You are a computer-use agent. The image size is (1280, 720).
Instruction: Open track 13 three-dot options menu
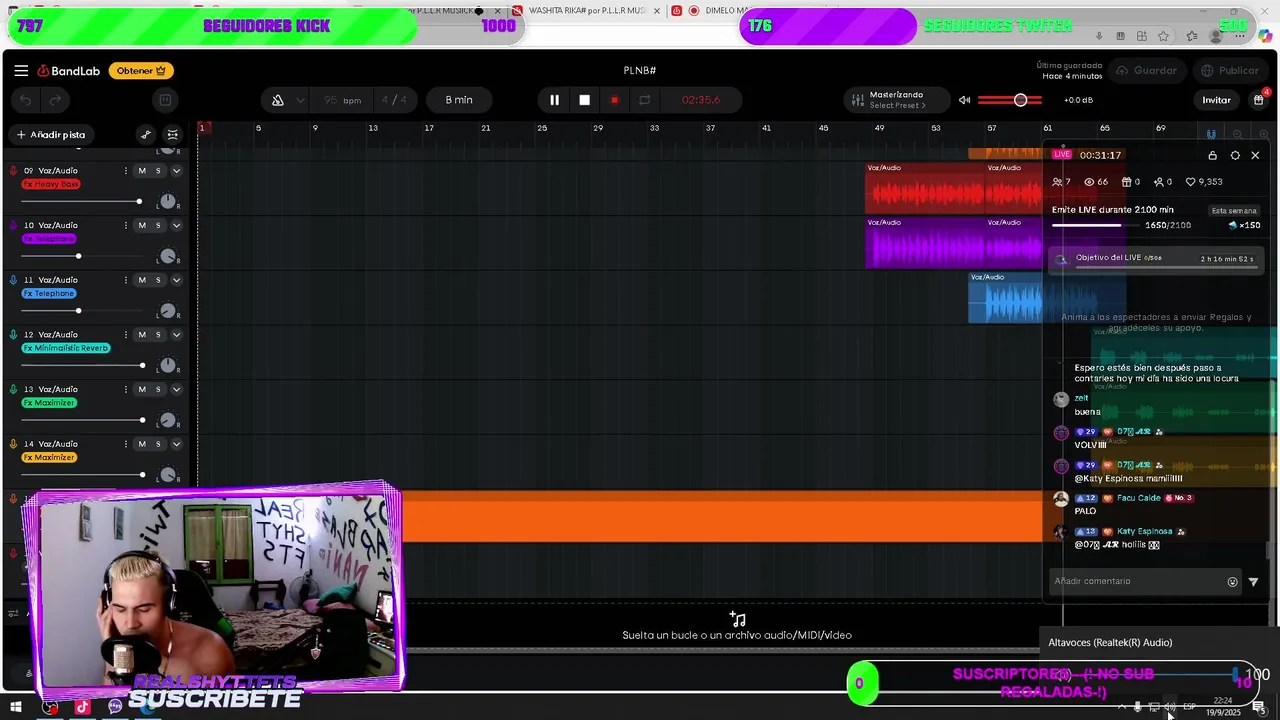tap(125, 390)
